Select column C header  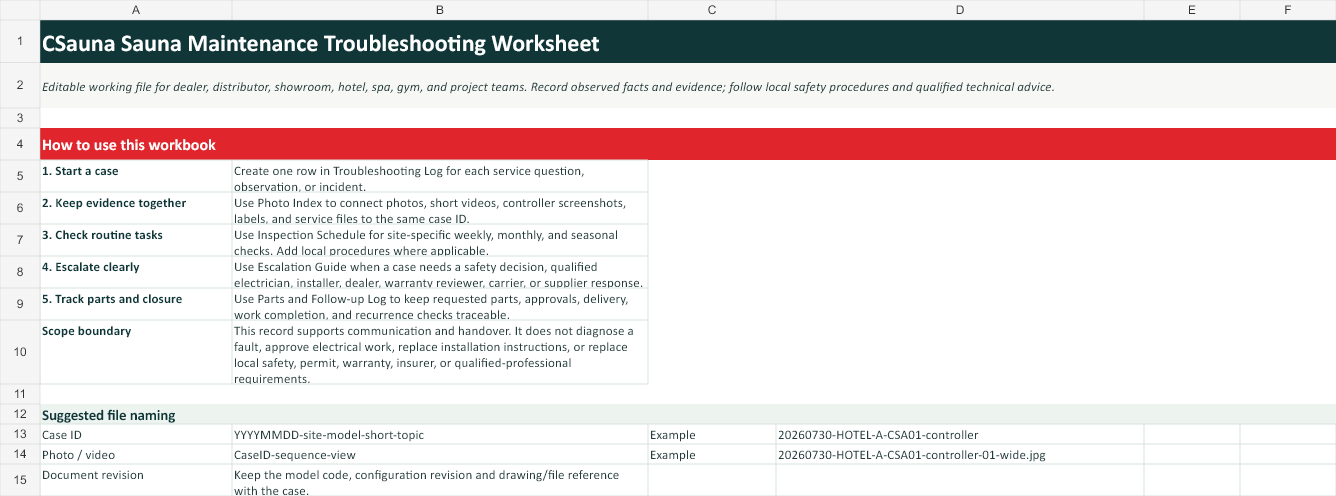coord(712,10)
